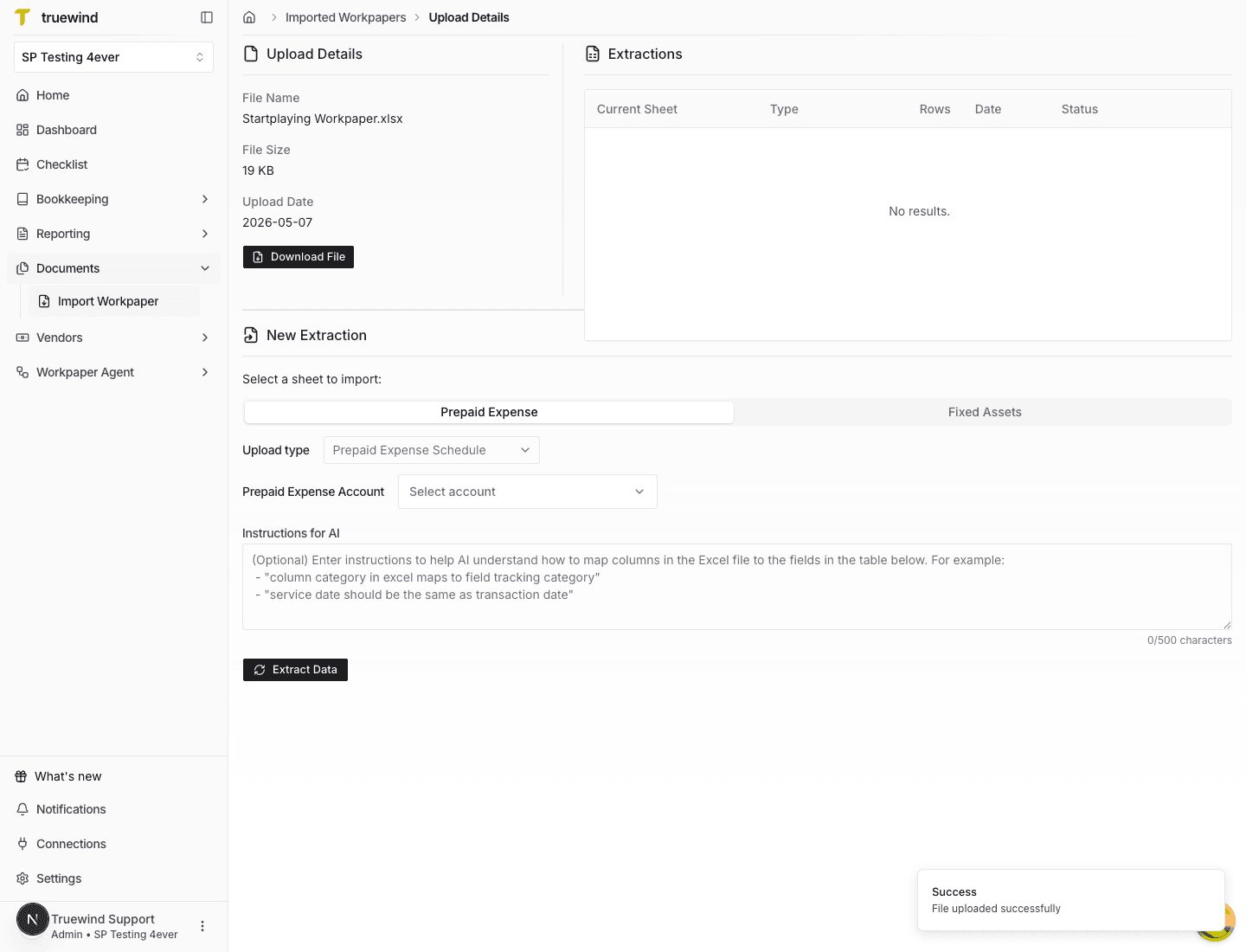
Task: Click the Extract Data button
Action: click(295, 670)
